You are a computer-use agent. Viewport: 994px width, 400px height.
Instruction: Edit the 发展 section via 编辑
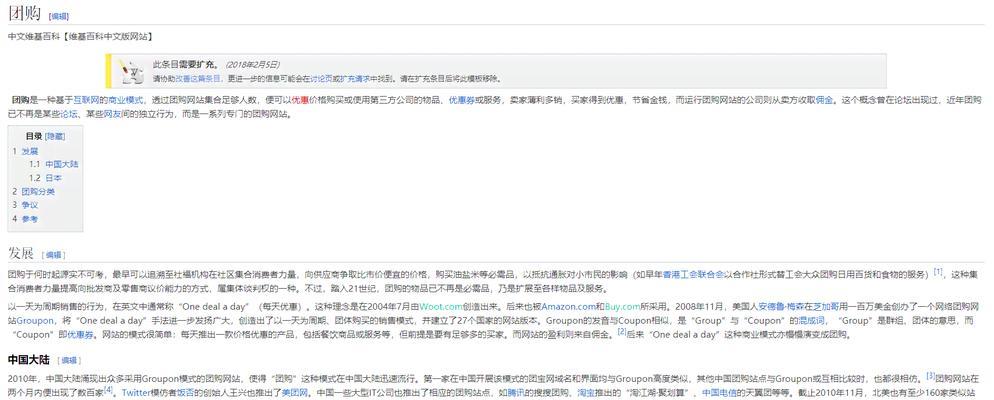point(54,255)
